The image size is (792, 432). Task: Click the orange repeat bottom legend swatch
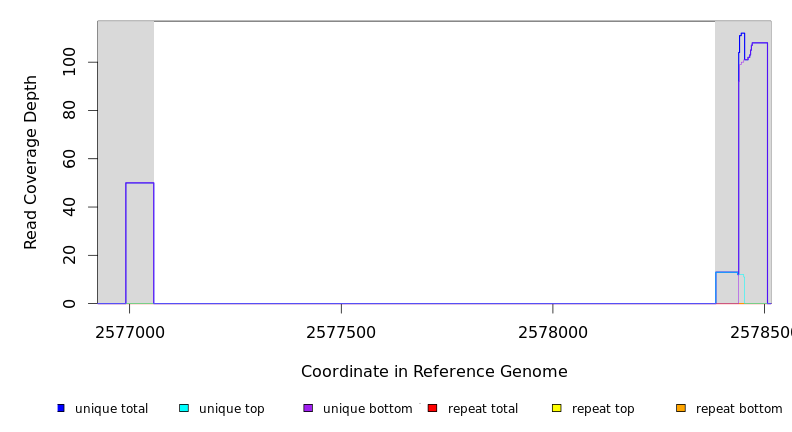(x=681, y=408)
